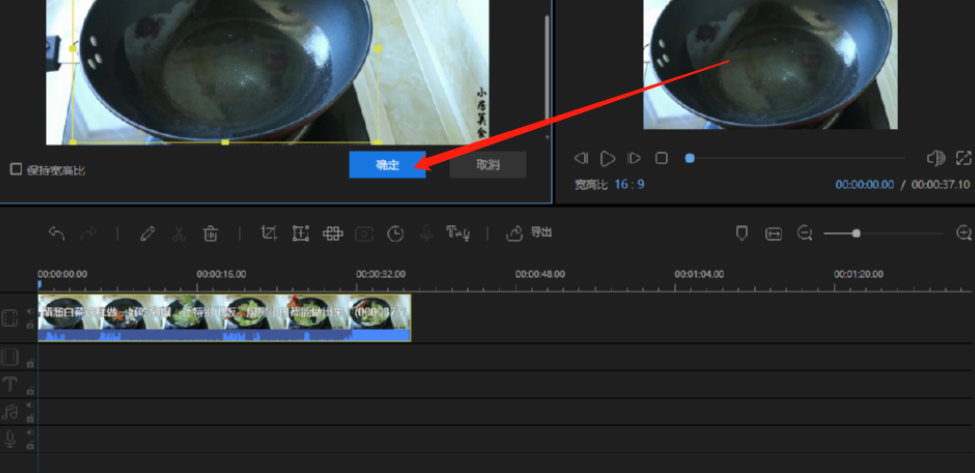Click the timeline ruler at 00:00:48.00

(x=540, y=274)
